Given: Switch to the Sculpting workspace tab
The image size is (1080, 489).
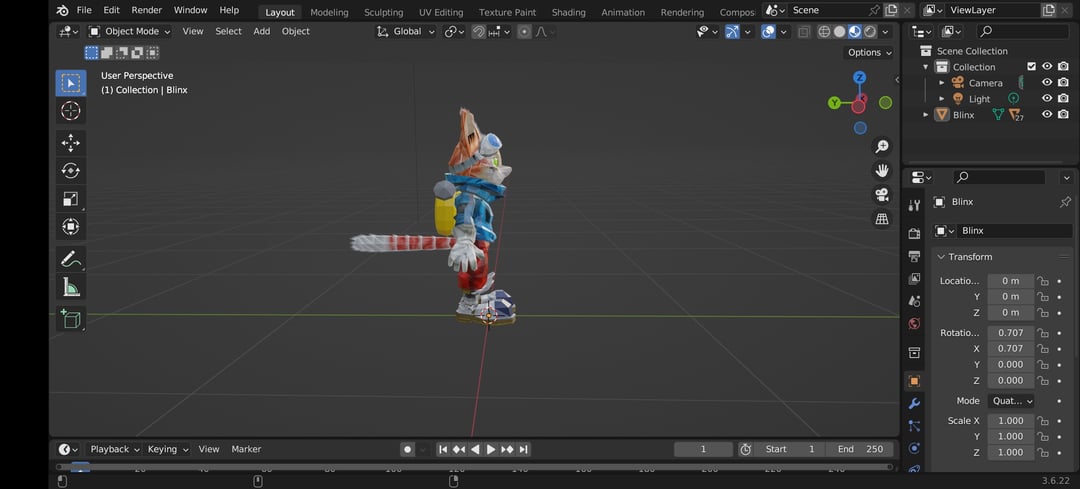Looking at the screenshot, I should tap(383, 12).
